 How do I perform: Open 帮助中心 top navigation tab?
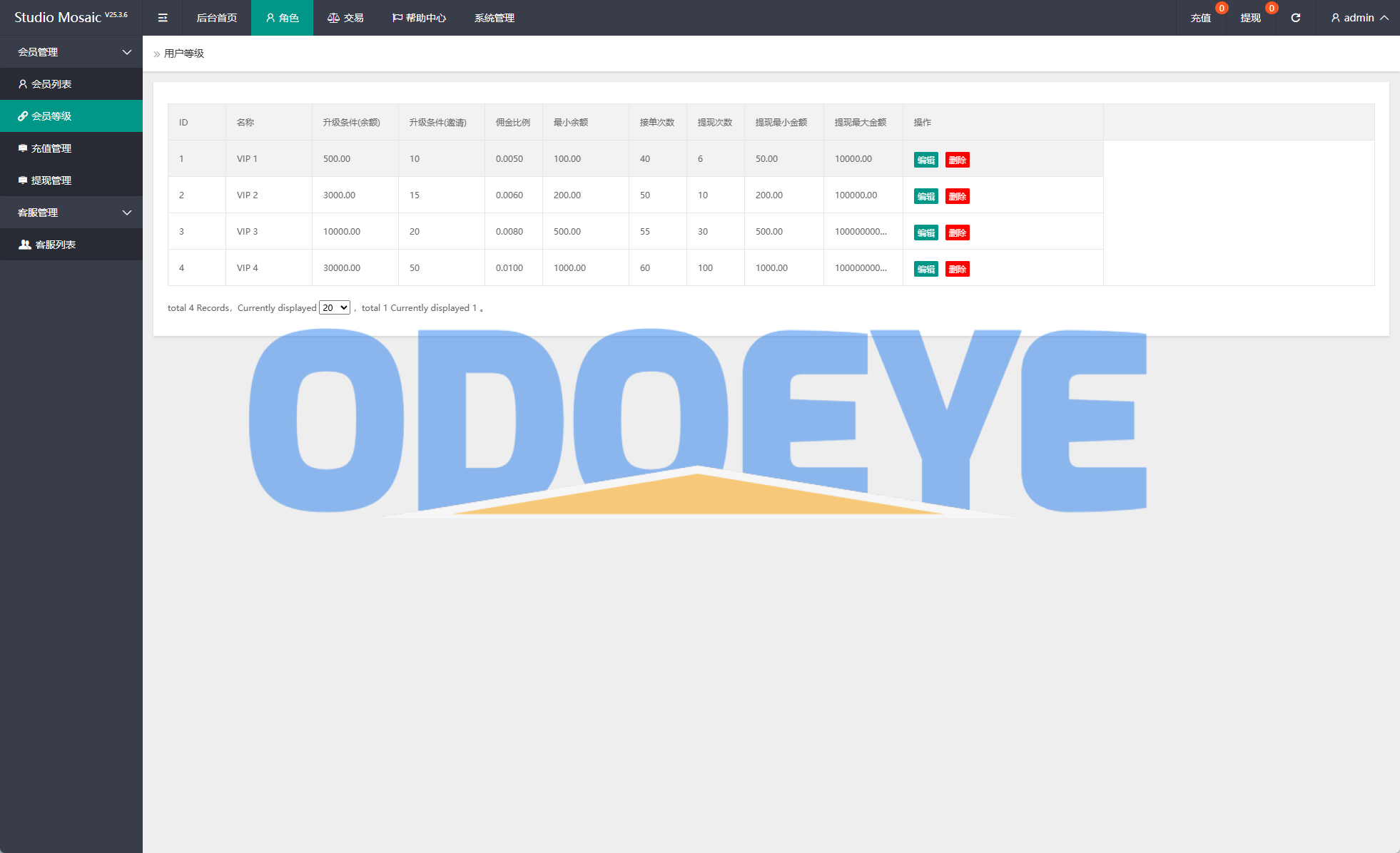[x=419, y=18]
